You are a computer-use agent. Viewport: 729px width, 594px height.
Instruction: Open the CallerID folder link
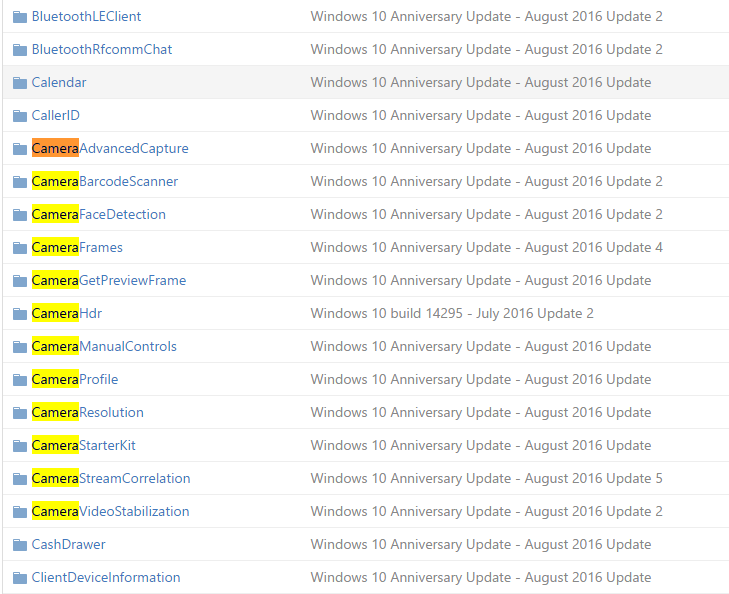(56, 116)
